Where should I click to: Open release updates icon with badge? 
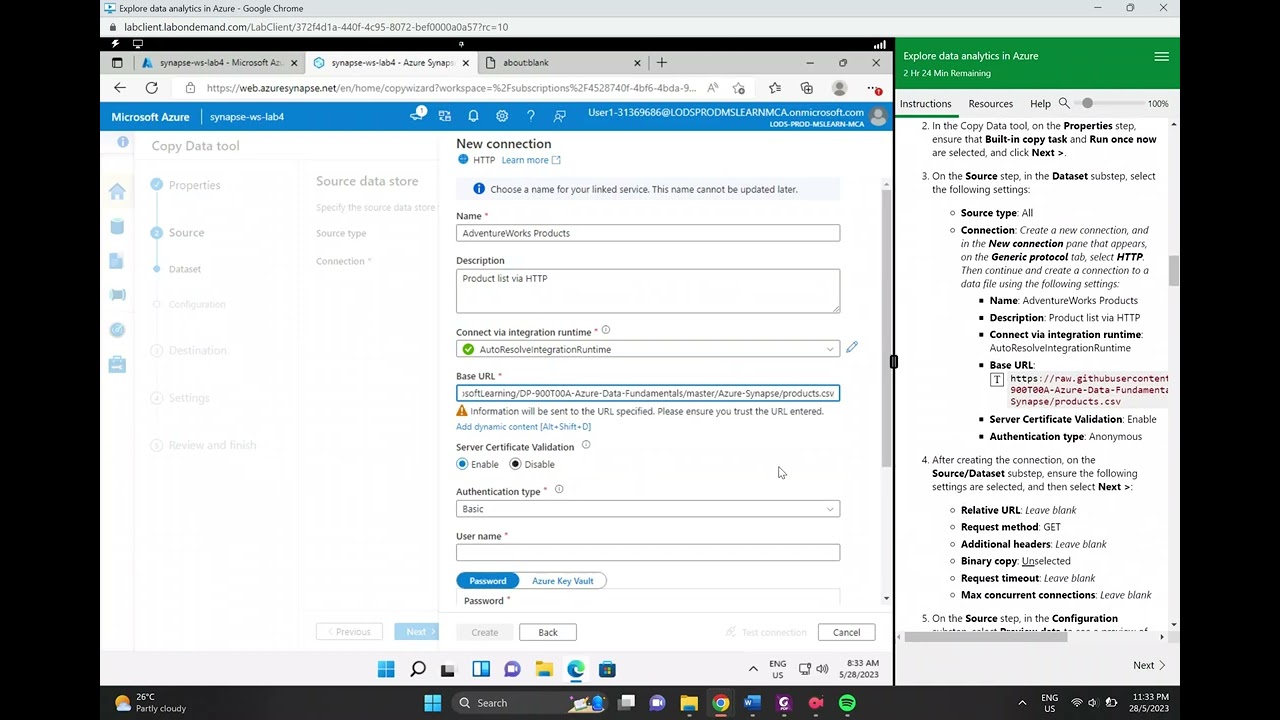pyautogui.click(x=416, y=115)
